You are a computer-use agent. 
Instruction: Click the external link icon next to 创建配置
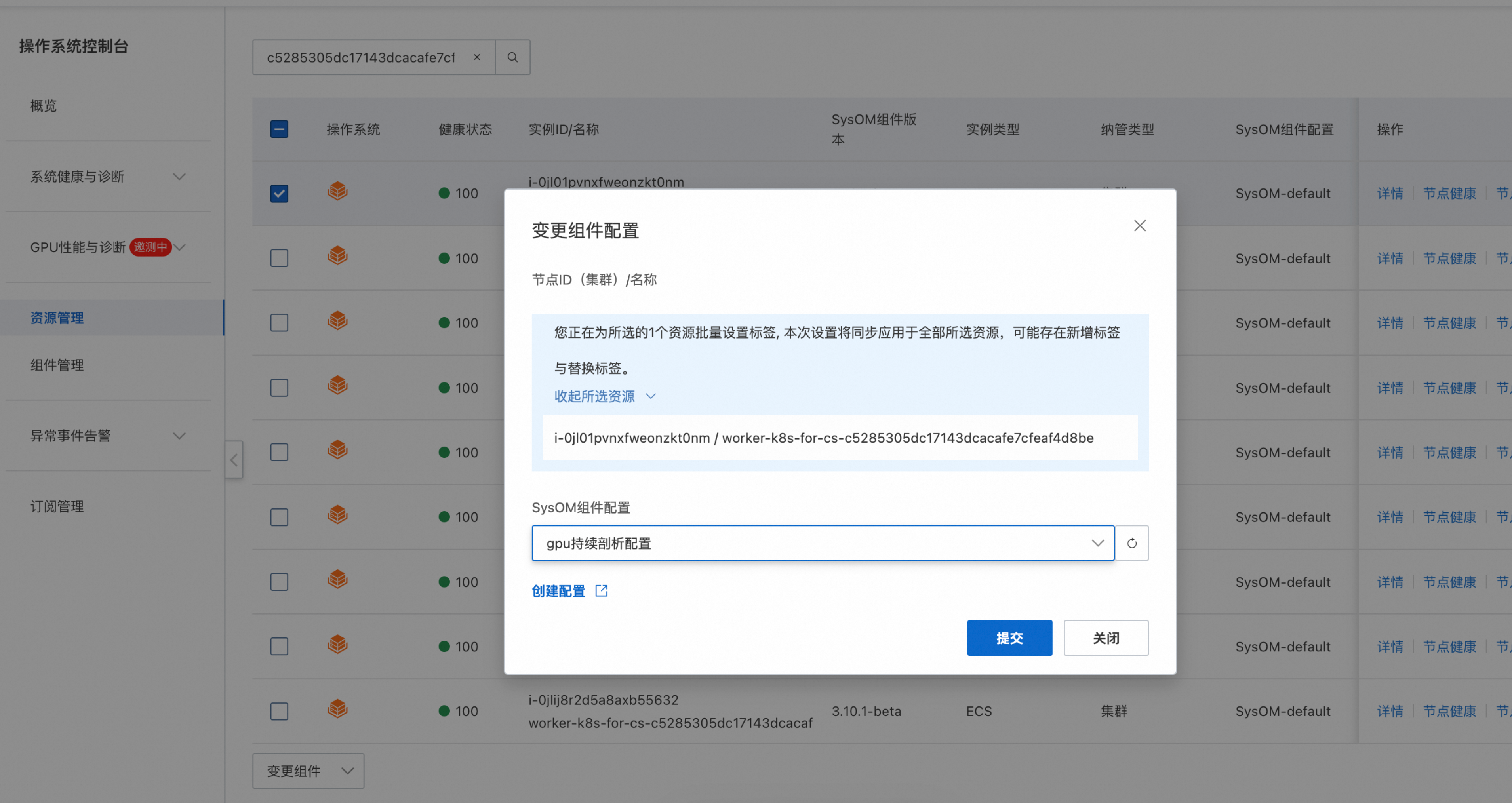click(602, 590)
